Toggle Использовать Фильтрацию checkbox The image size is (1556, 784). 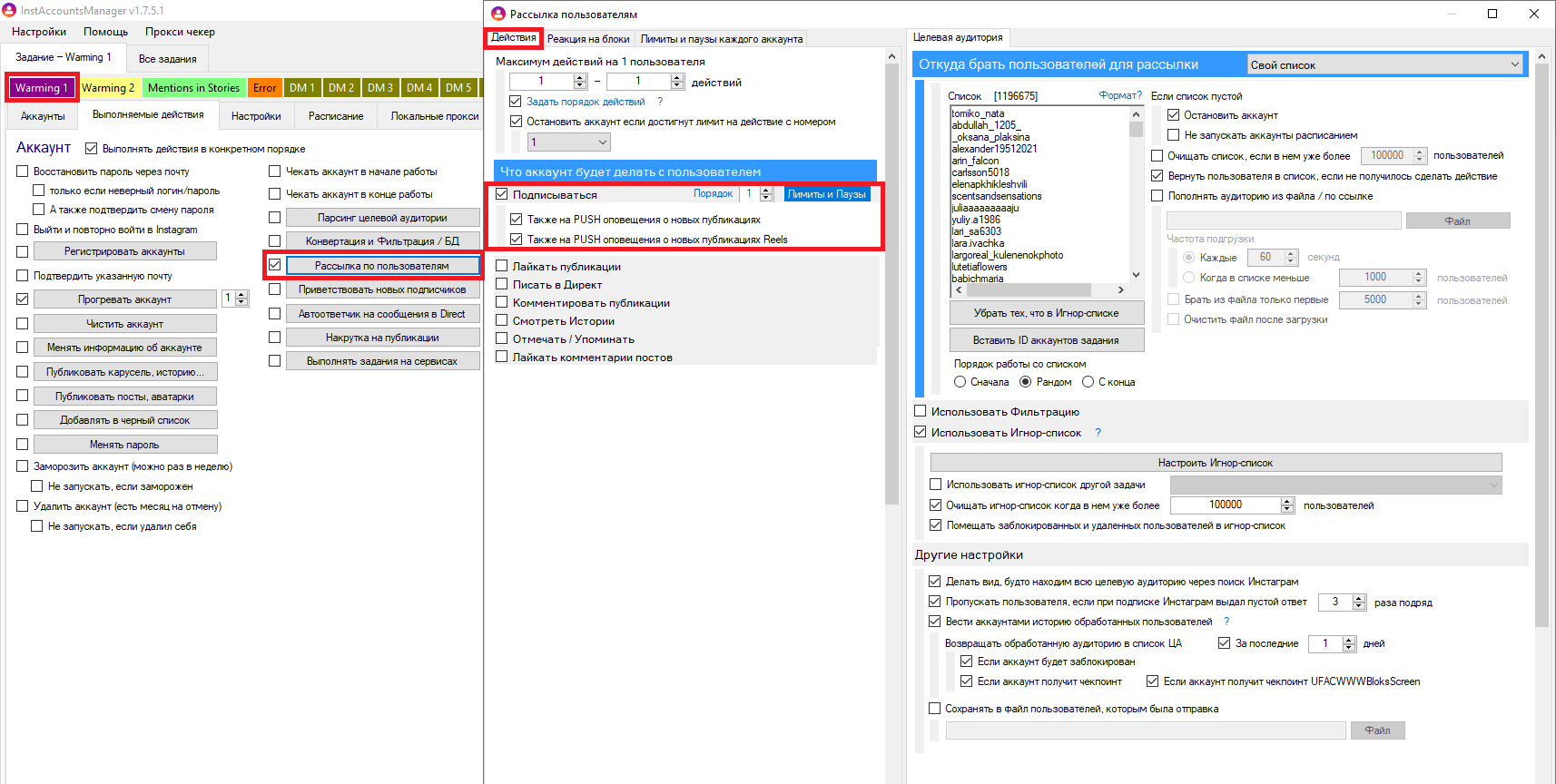[x=920, y=411]
